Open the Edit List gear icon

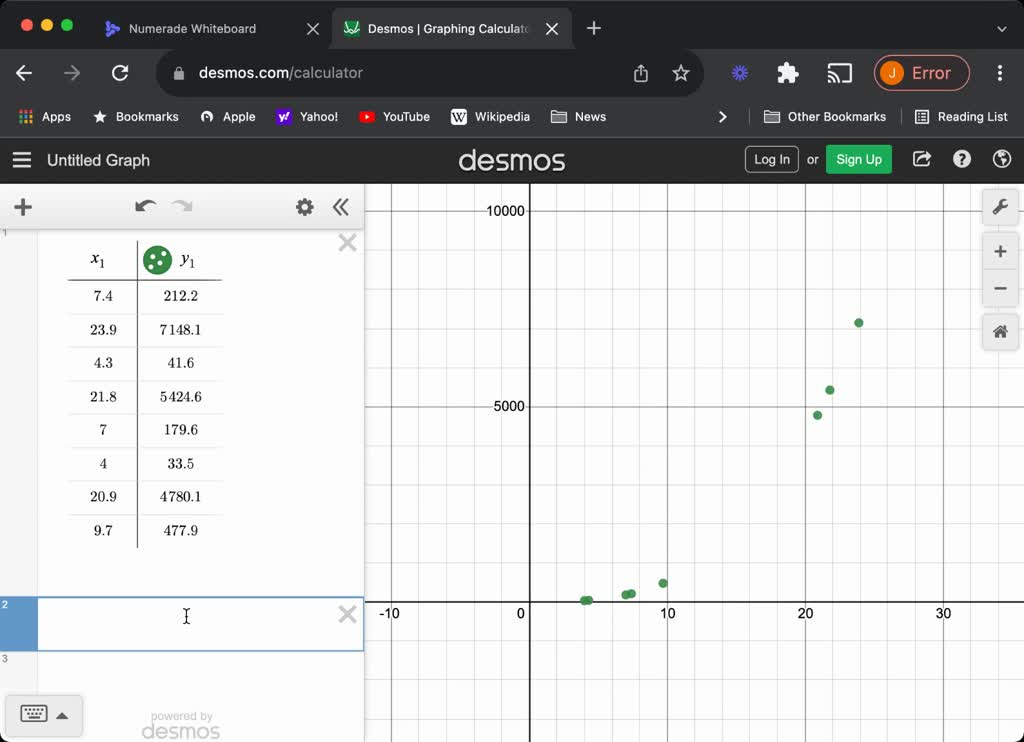click(x=304, y=207)
